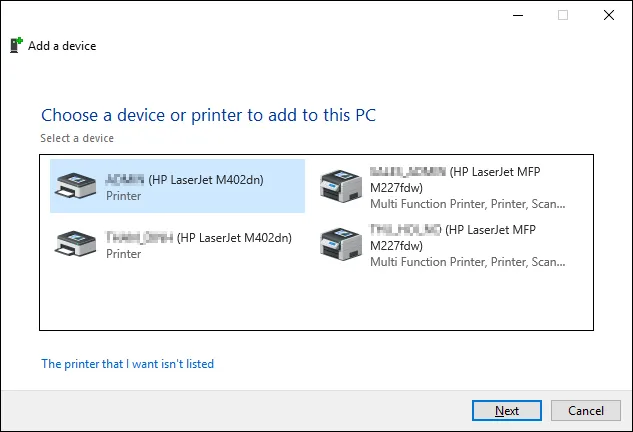
Task: Select the highlighted ADMIN LaserJet M402dn name
Action: 198,180
